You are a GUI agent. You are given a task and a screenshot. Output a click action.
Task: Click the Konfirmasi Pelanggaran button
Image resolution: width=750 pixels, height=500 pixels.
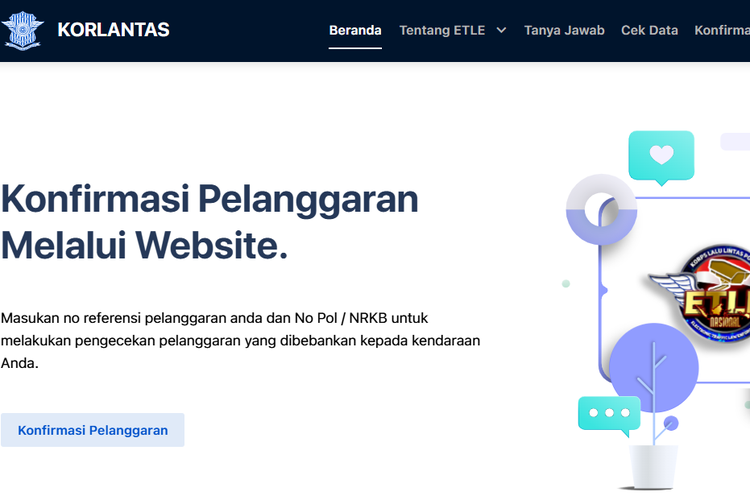click(92, 430)
